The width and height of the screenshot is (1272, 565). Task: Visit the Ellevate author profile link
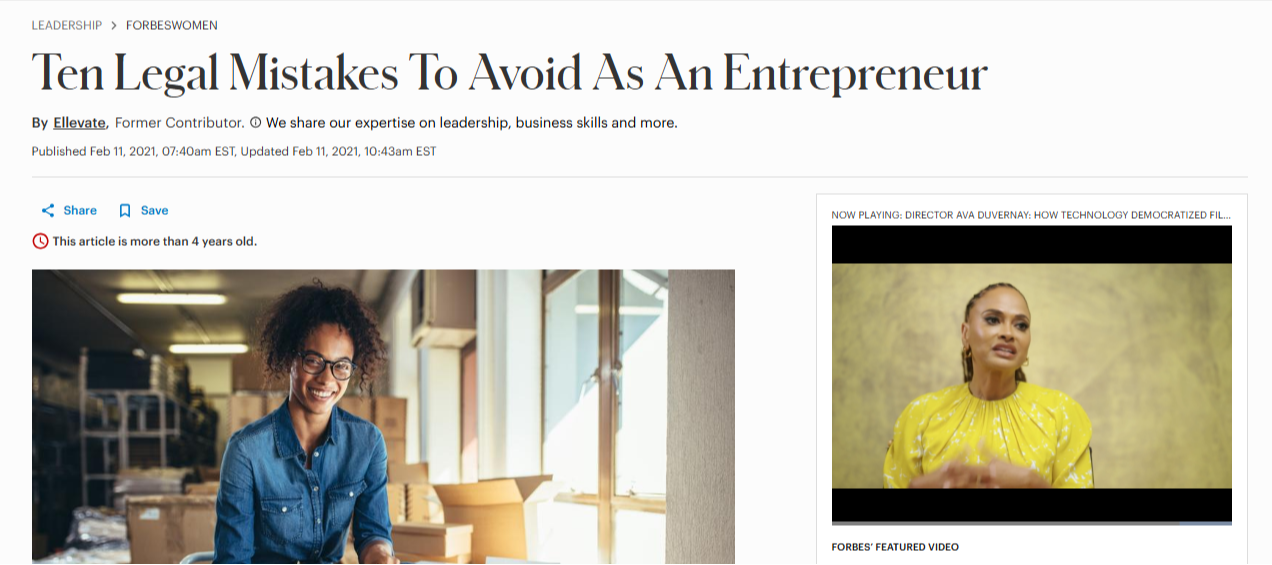click(80, 123)
